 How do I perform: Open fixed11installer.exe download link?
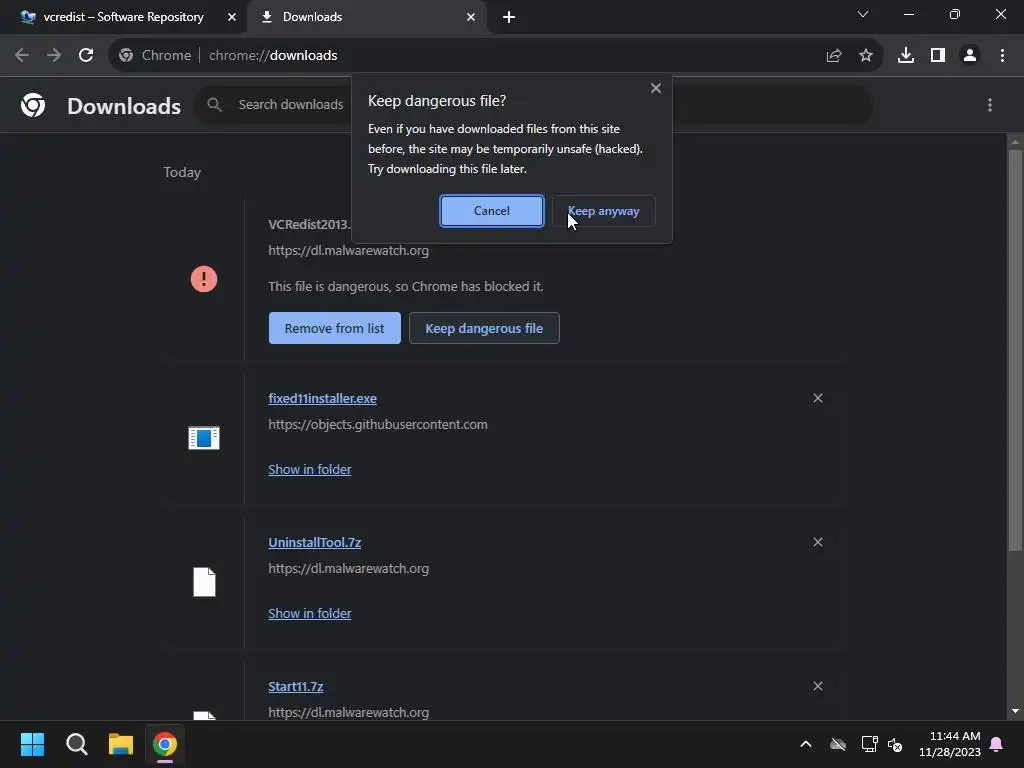323,398
